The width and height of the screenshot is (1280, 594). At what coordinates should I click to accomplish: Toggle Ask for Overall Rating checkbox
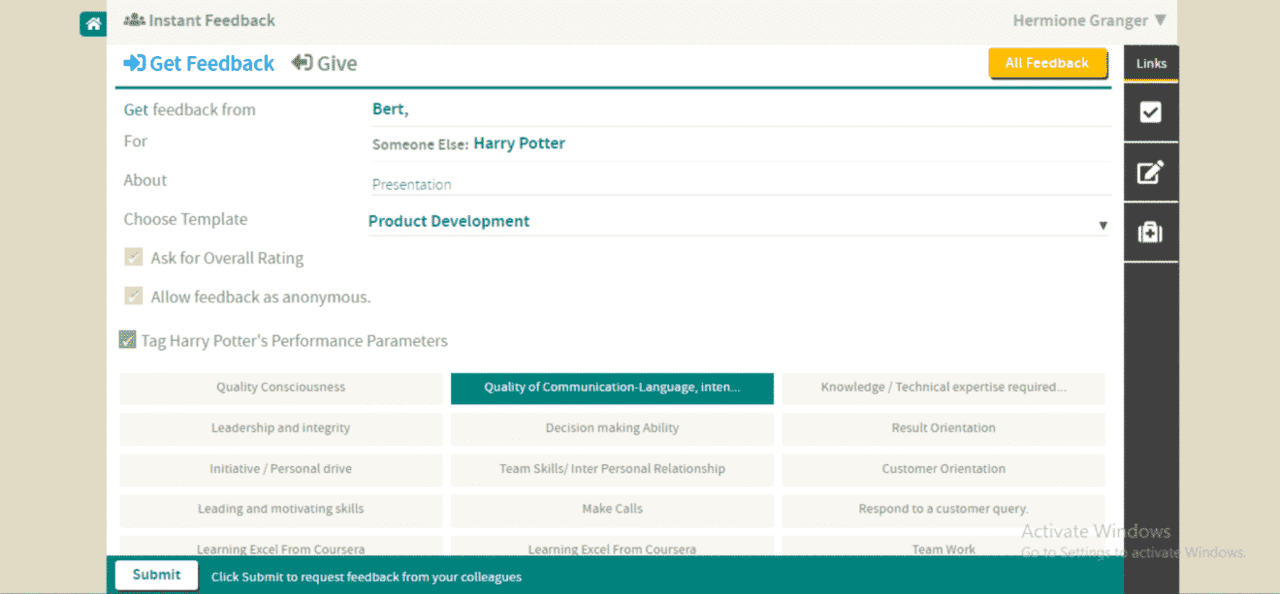[x=133, y=257]
